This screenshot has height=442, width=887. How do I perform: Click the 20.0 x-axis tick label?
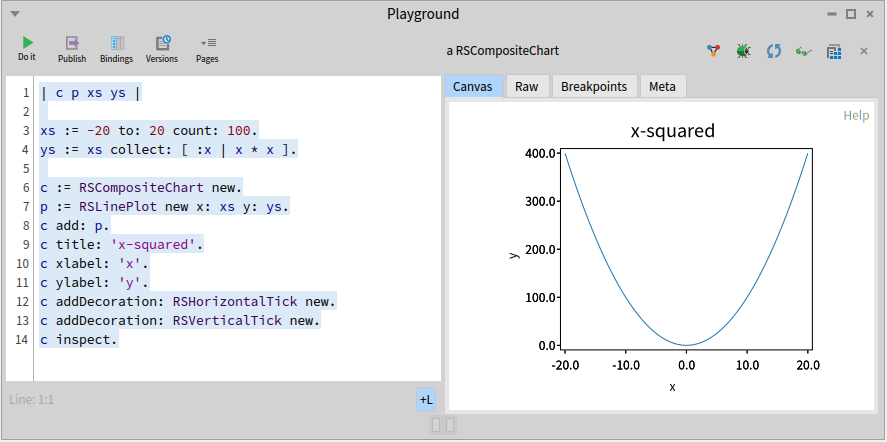808,365
